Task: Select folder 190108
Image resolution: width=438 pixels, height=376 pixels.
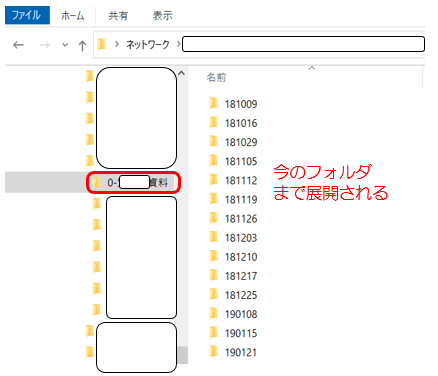Action: point(234,314)
